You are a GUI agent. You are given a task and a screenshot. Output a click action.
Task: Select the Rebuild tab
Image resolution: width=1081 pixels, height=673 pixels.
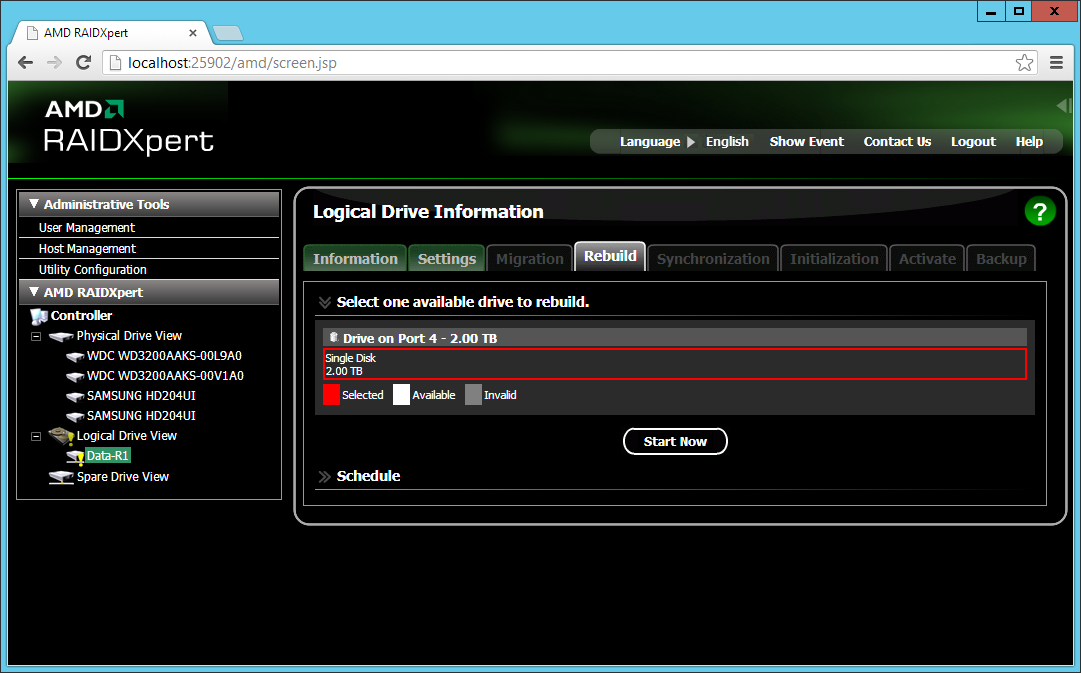coord(610,256)
